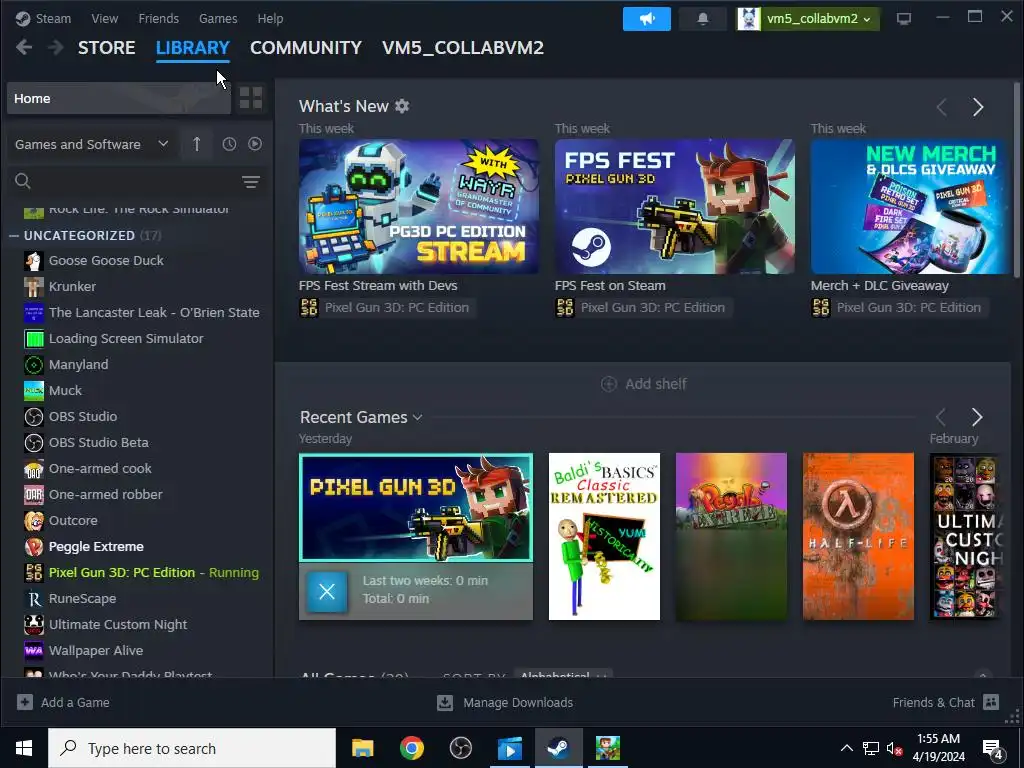Click the Manage Downloads icon
1024x768 pixels.
(445, 702)
